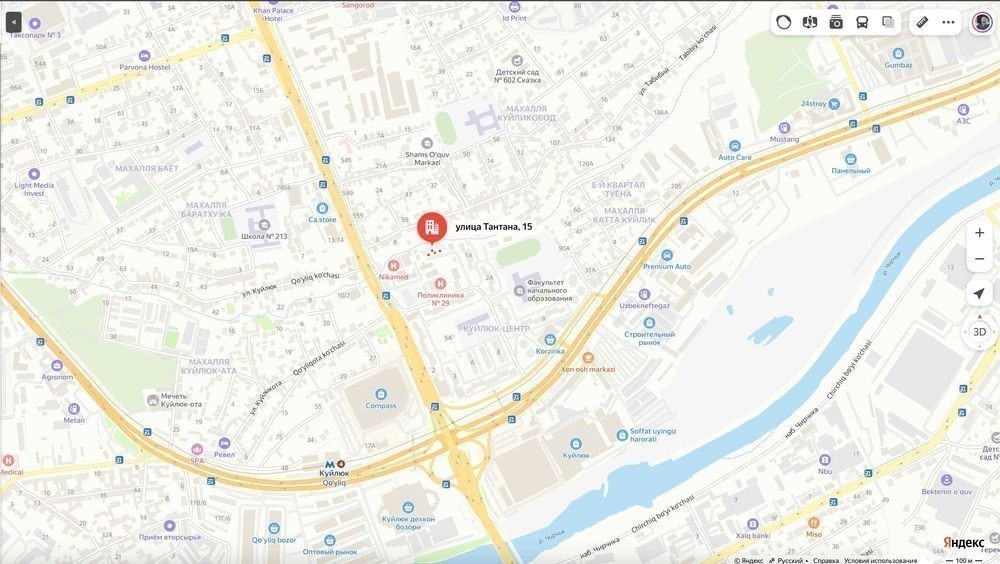Open the traffic layer icon in toolbar
This screenshot has height=564, width=1000.
click(784, 22)
